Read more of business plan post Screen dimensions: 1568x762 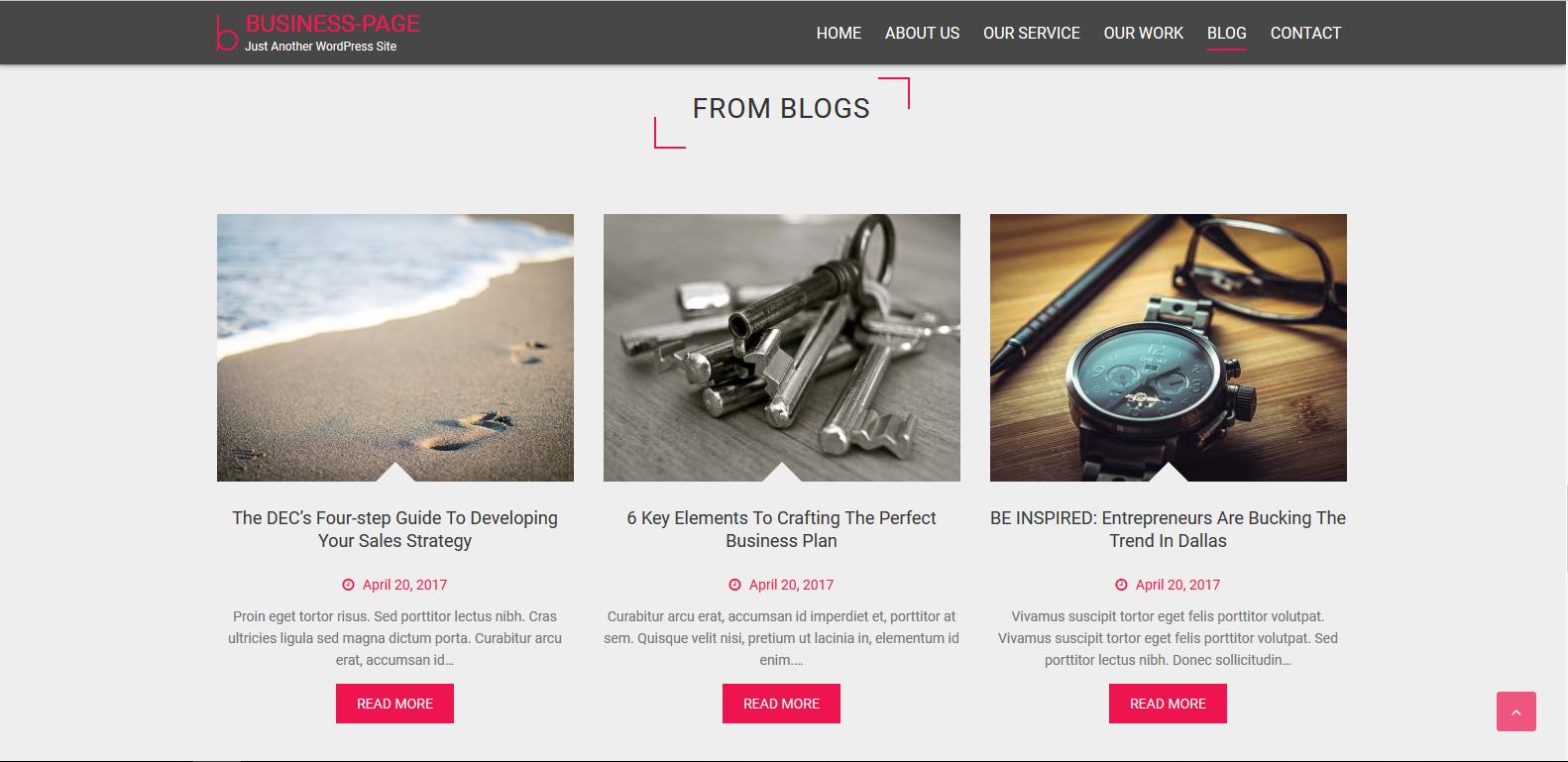point(781,704)
